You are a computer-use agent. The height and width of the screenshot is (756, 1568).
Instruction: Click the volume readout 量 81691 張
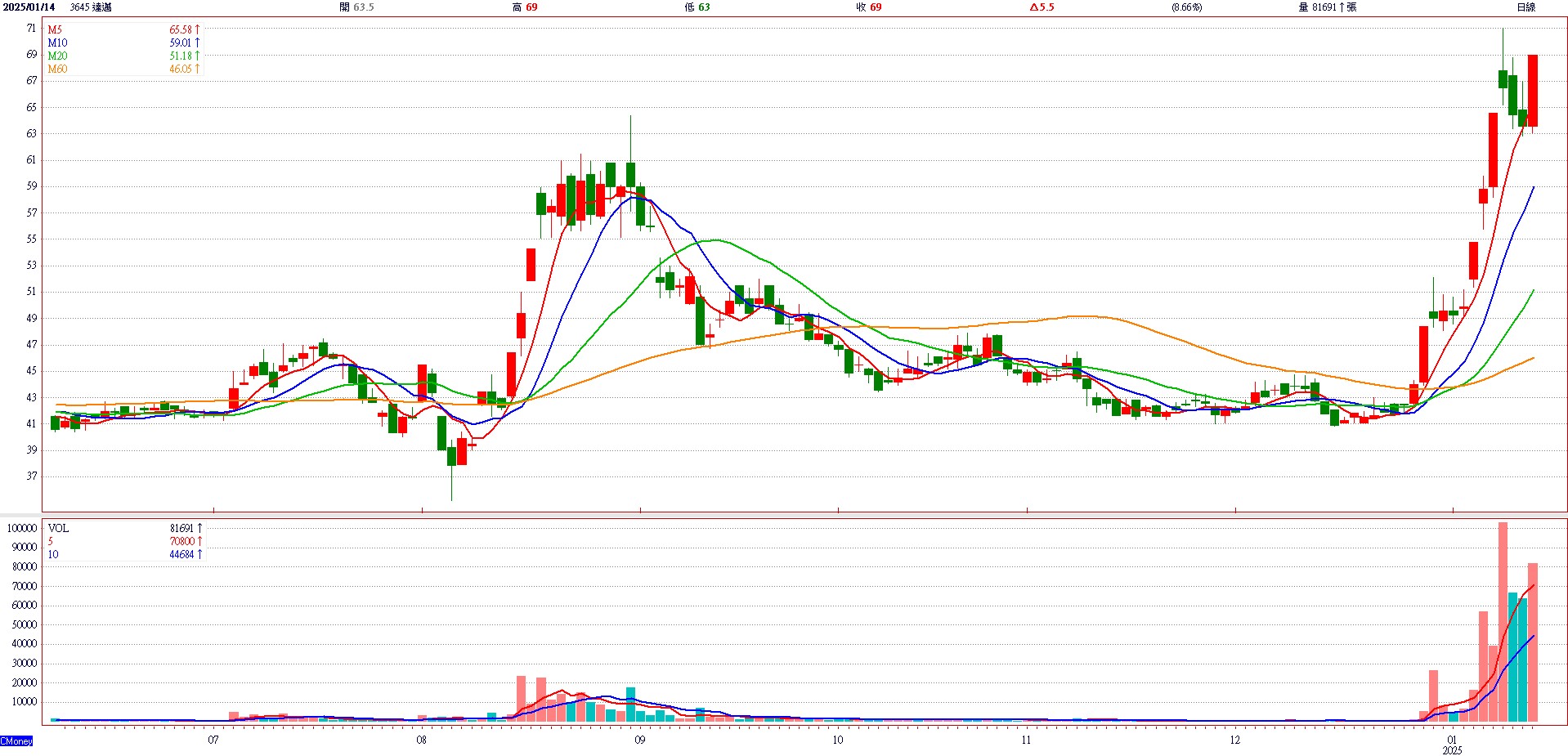coord(1327,7)
